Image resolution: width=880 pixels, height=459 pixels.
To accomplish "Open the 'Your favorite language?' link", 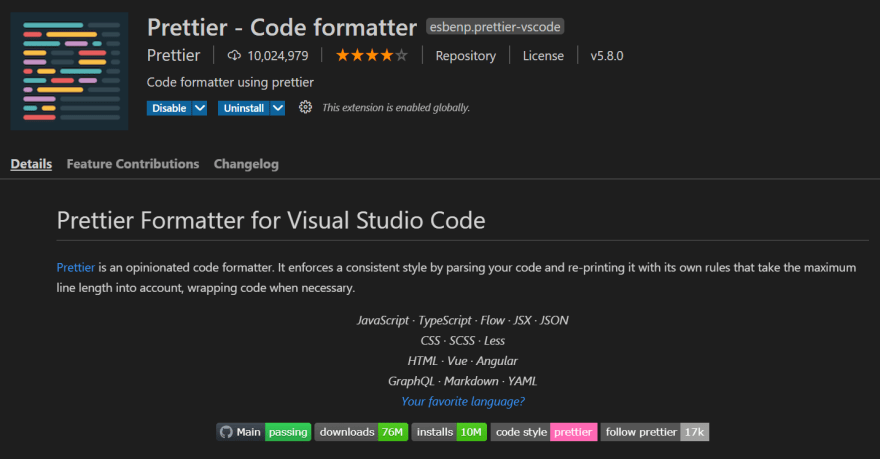I will pyautogui.click(x=463, y=401).
